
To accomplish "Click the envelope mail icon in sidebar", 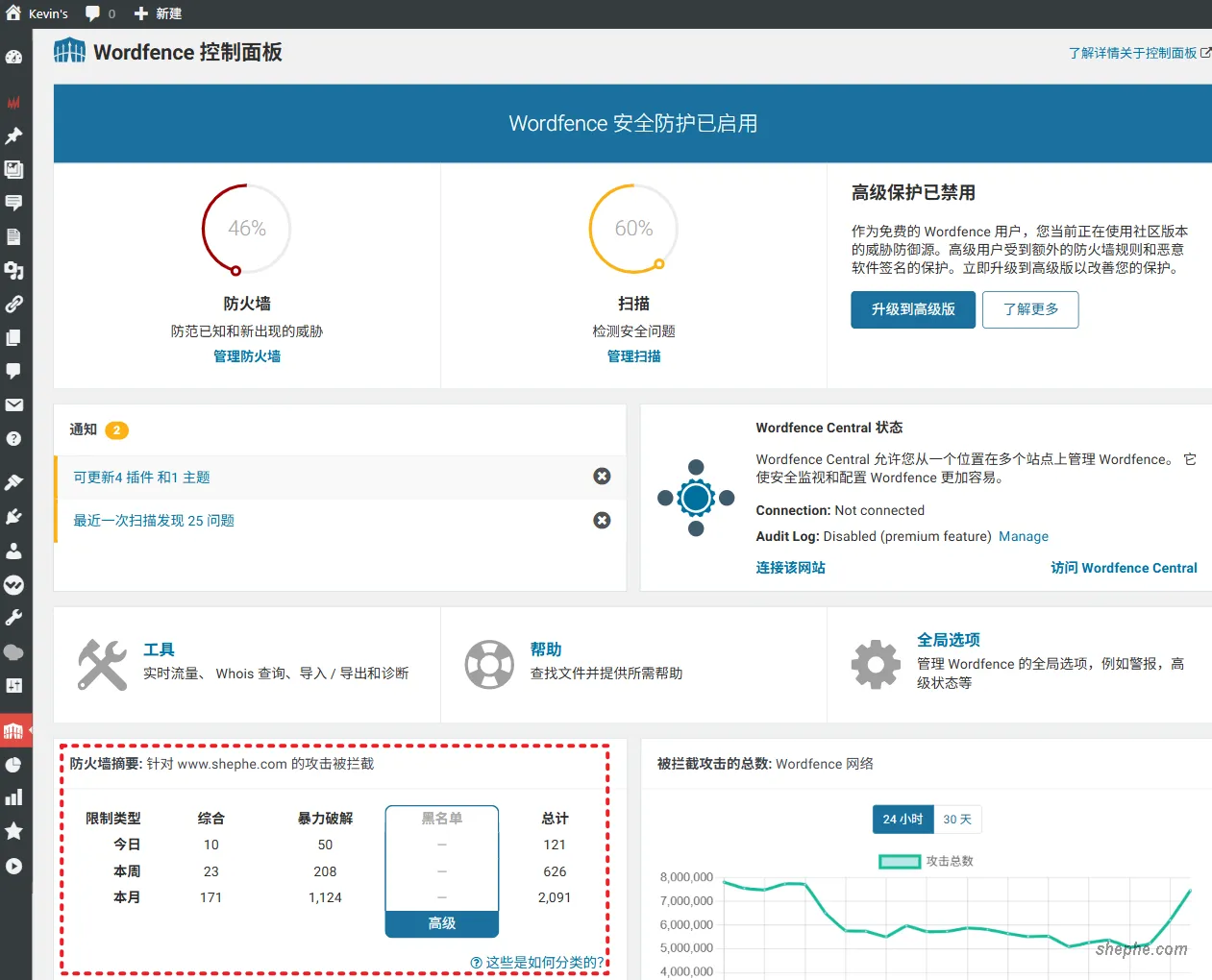I will tap(15, 404).
